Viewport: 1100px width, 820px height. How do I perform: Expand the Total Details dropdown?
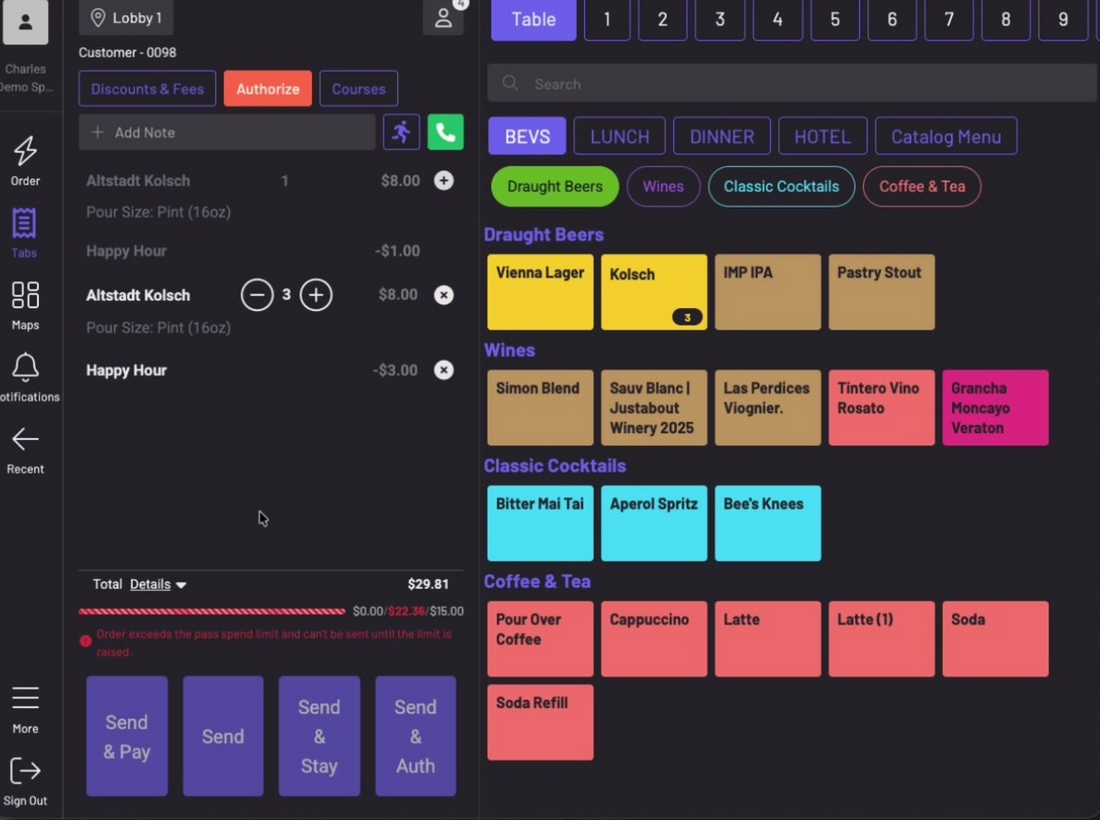click(x=158, y=584)
